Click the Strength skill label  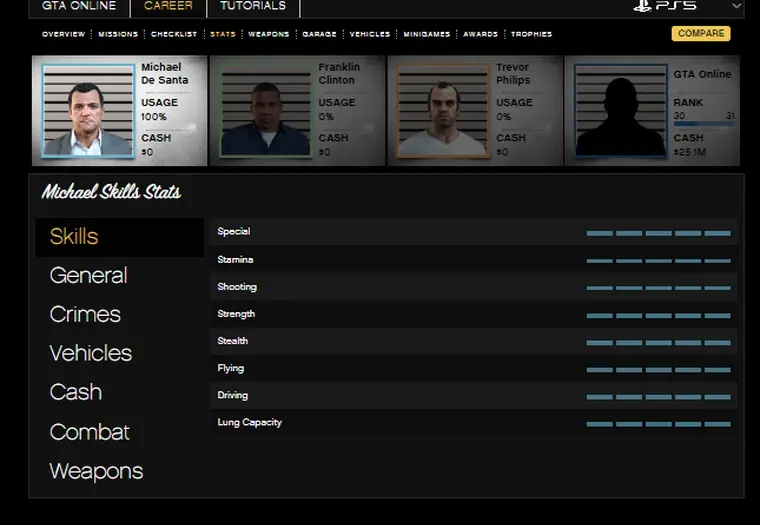236,314
